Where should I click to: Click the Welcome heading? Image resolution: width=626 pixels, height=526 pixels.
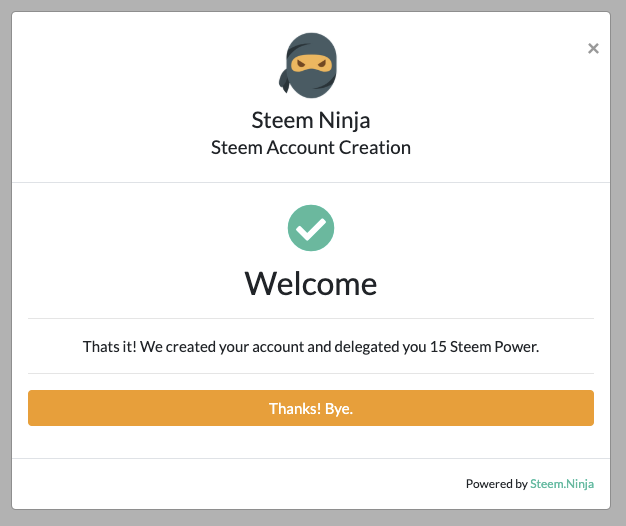311,283
